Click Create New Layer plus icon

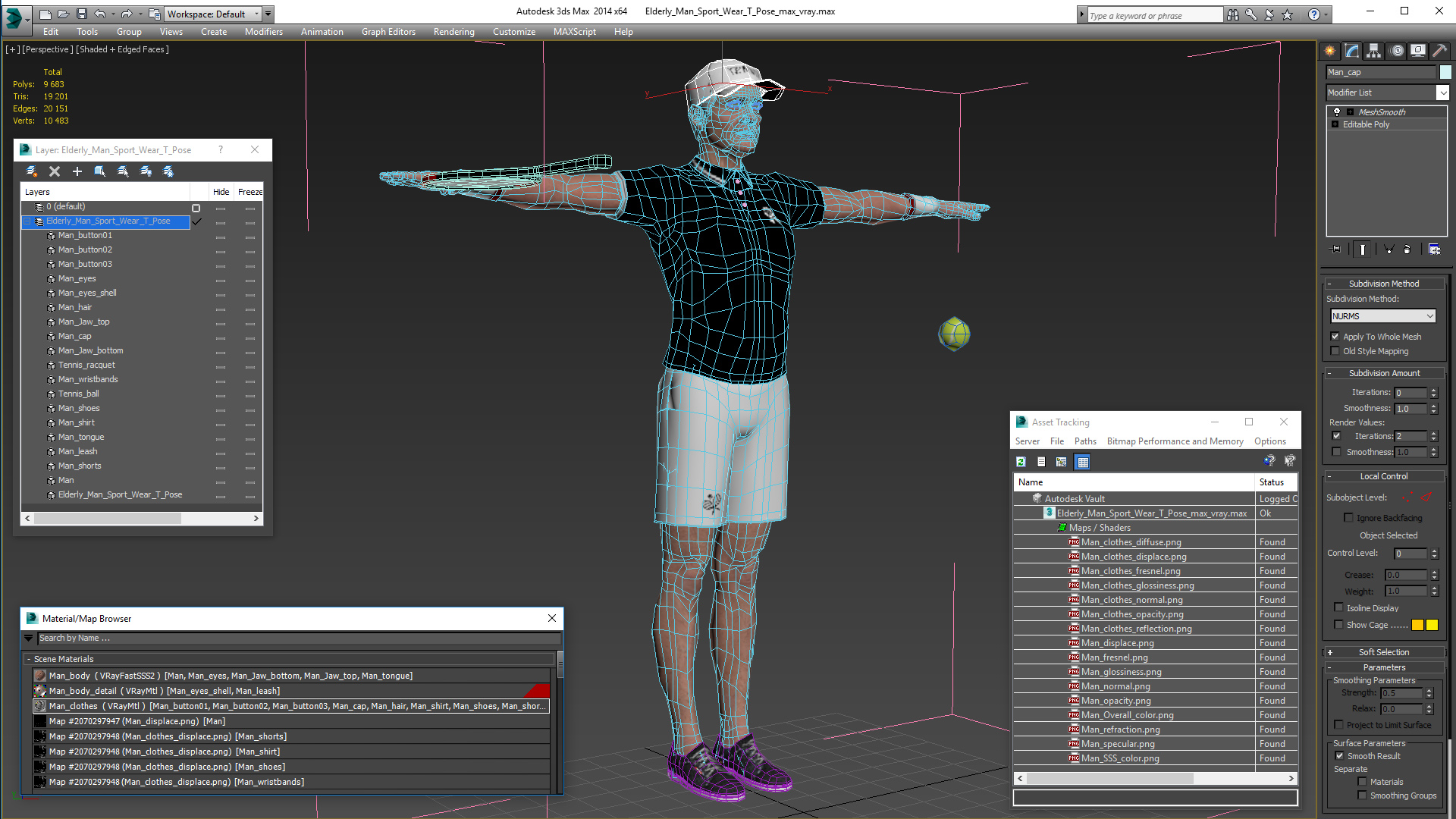click(77, 171)
